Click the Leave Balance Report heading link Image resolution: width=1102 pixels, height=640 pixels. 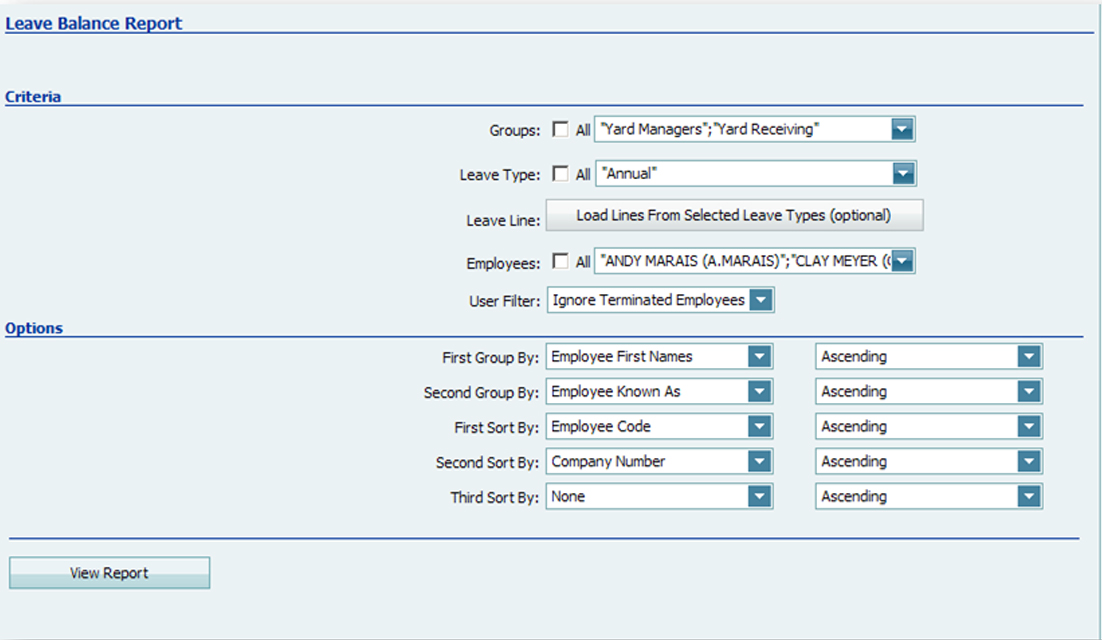click(x=94, y=23)
